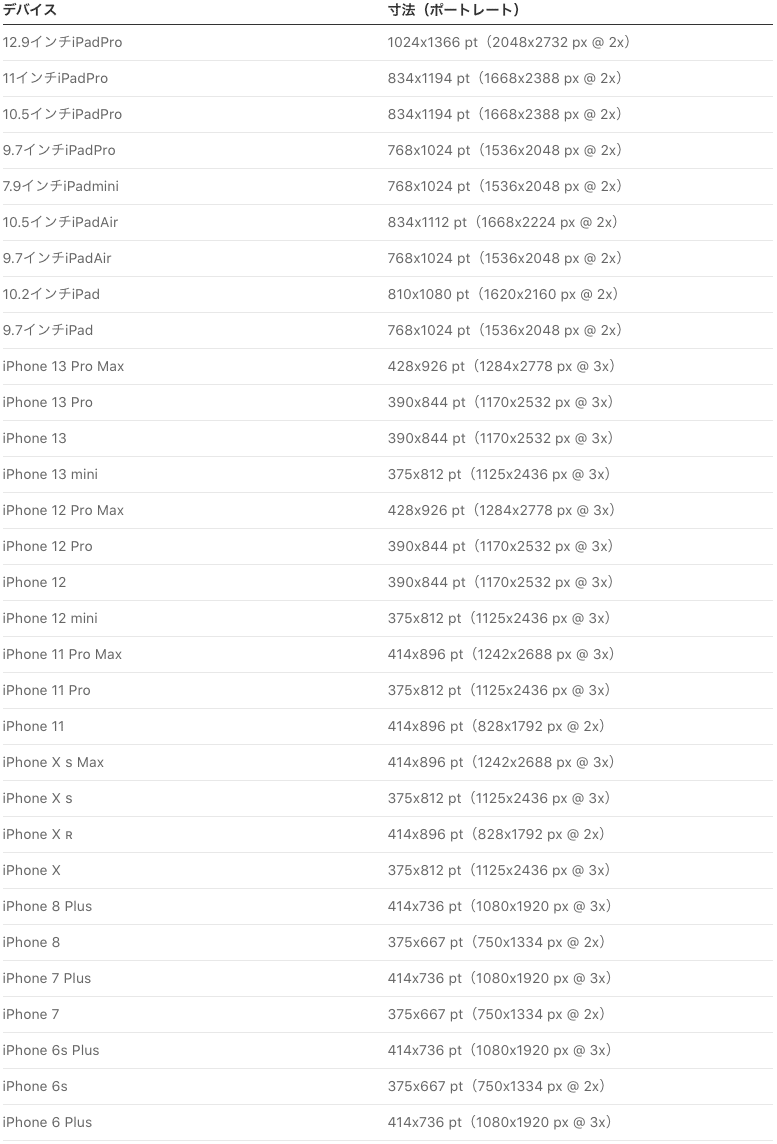Select the 7.9インチiPadmini device name
This screenshot has height=1144, width=777.
61,187
